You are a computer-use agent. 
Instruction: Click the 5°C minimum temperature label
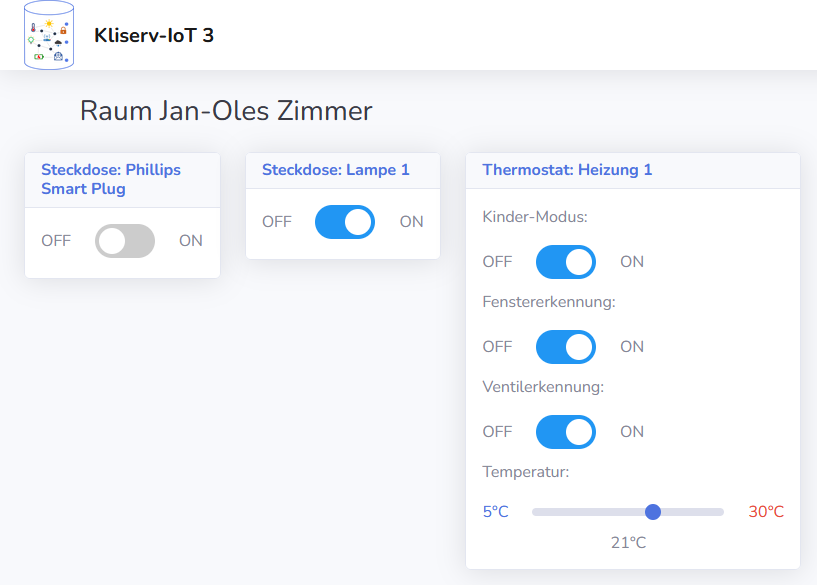[x=496, y=512]
